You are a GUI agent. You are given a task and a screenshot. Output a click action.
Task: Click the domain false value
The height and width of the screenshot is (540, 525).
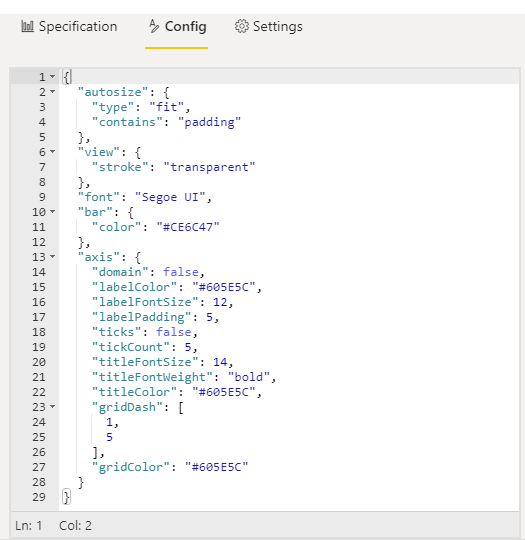click(181, 272)
